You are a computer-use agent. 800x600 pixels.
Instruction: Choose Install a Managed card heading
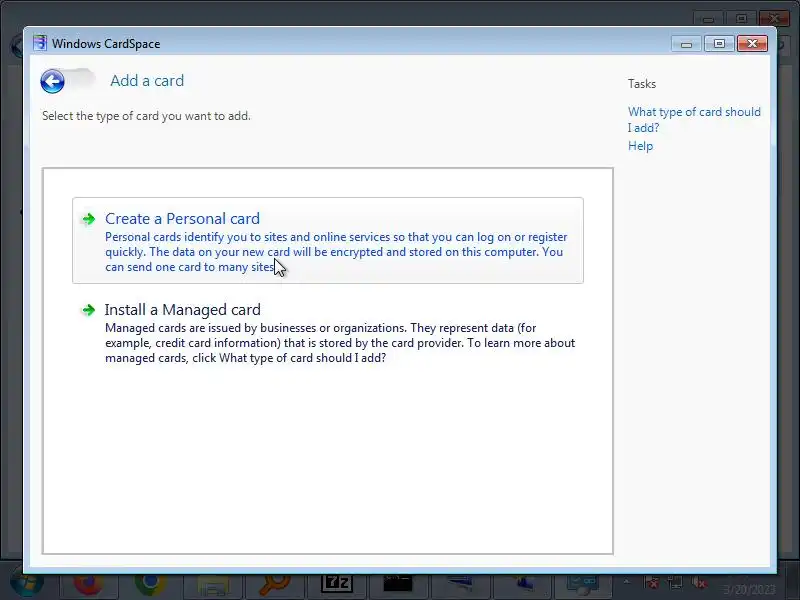coord(183,310)
